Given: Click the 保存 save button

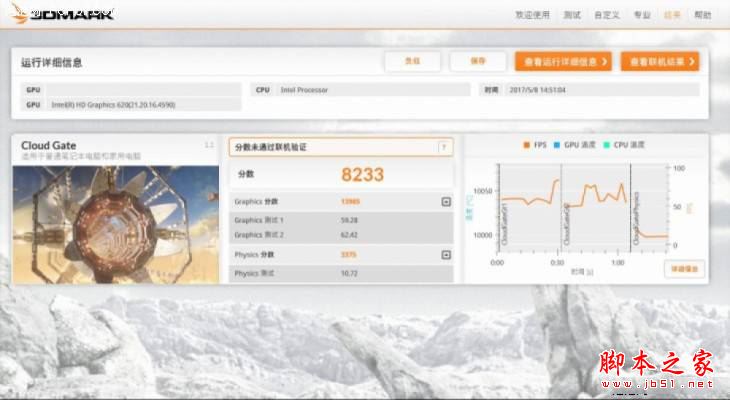Looking at the screenshot, I should [x=478, y=61].
